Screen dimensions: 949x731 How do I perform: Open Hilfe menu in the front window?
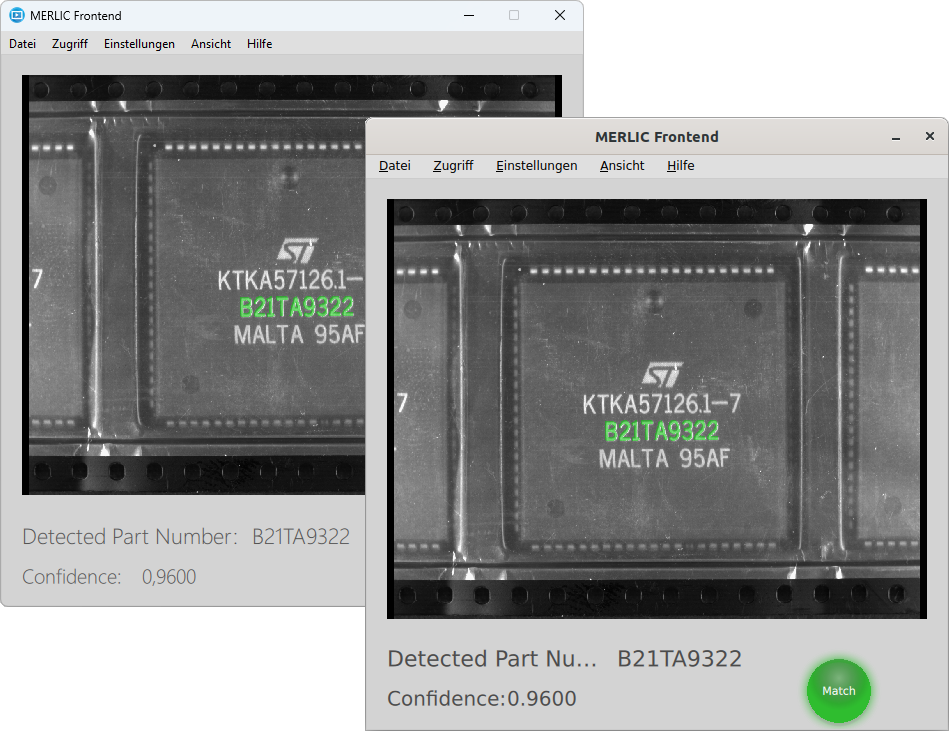click(x=680, y=166)
